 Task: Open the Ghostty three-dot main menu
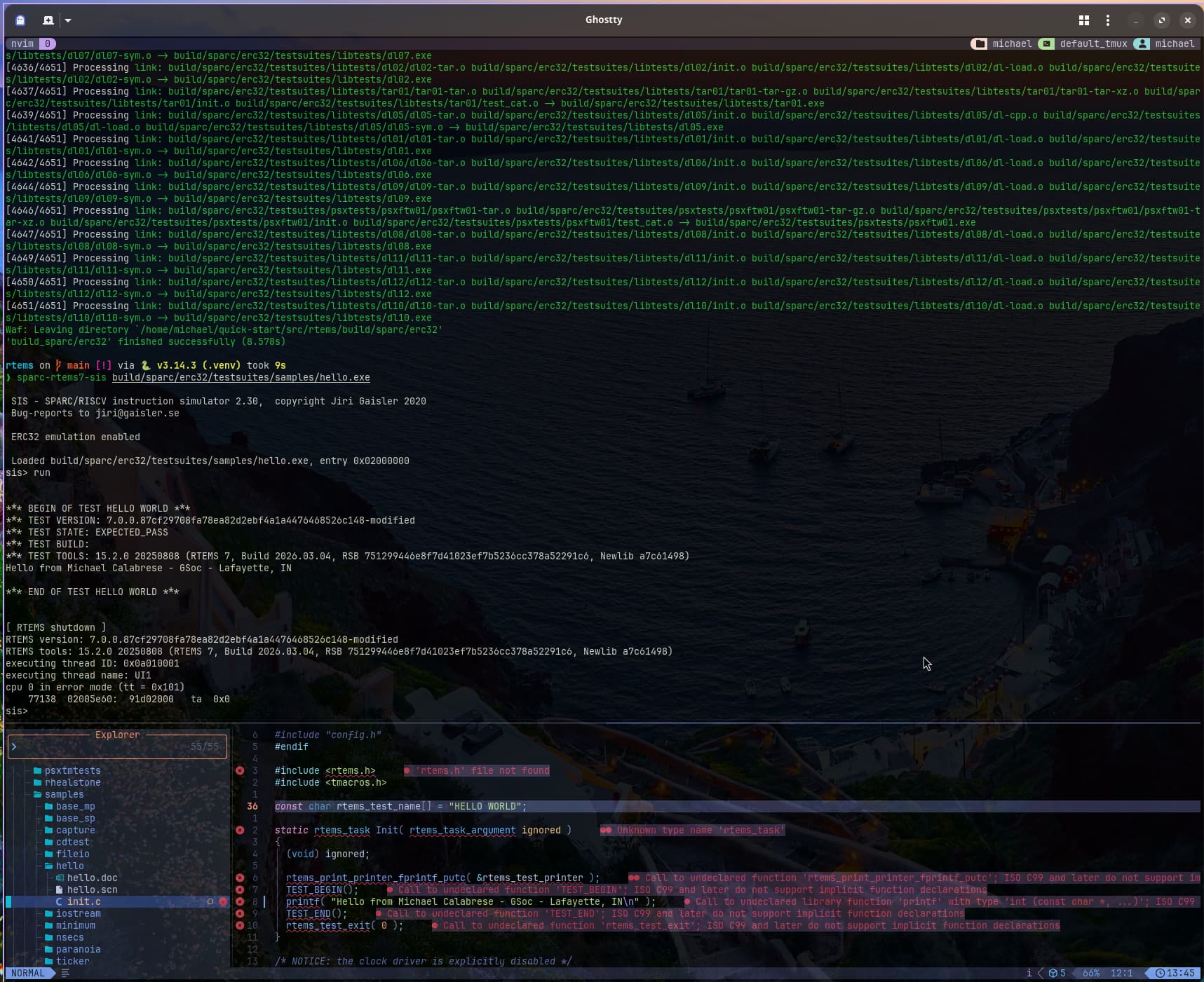point(1107,20)
